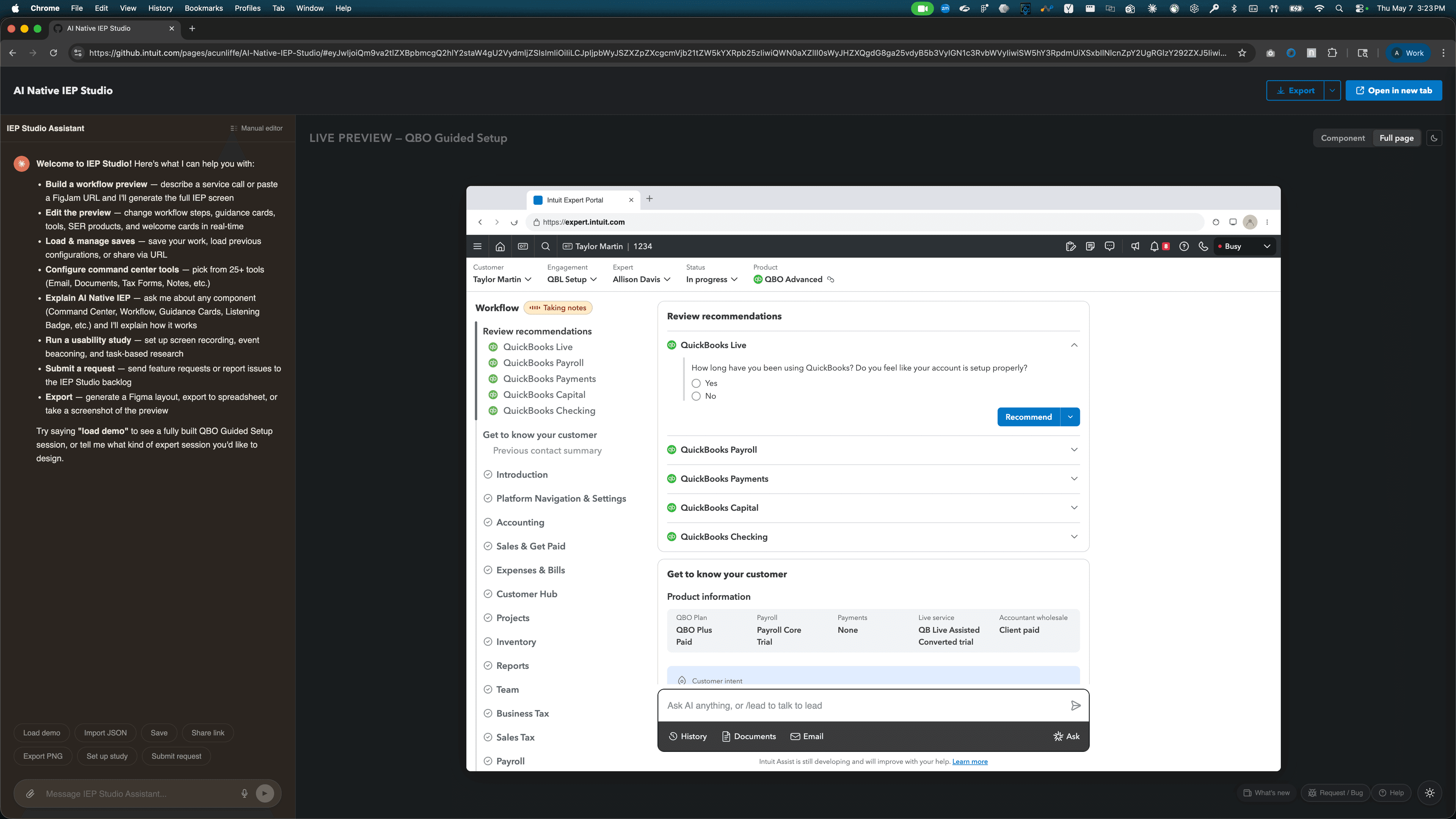Open Chrome extensions puzzle icon
The height and width of the screenshot is (819, 1456).
(1332, 53)
